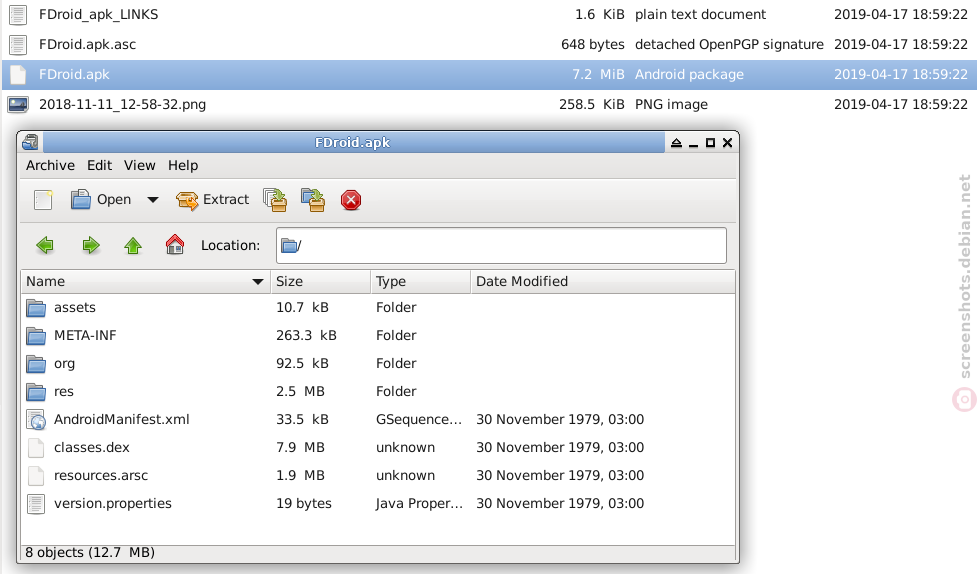Select the highlighted FDroid.apk row in the file manager
The width and height of the screenshot is (977, 574).
(488, 75)
